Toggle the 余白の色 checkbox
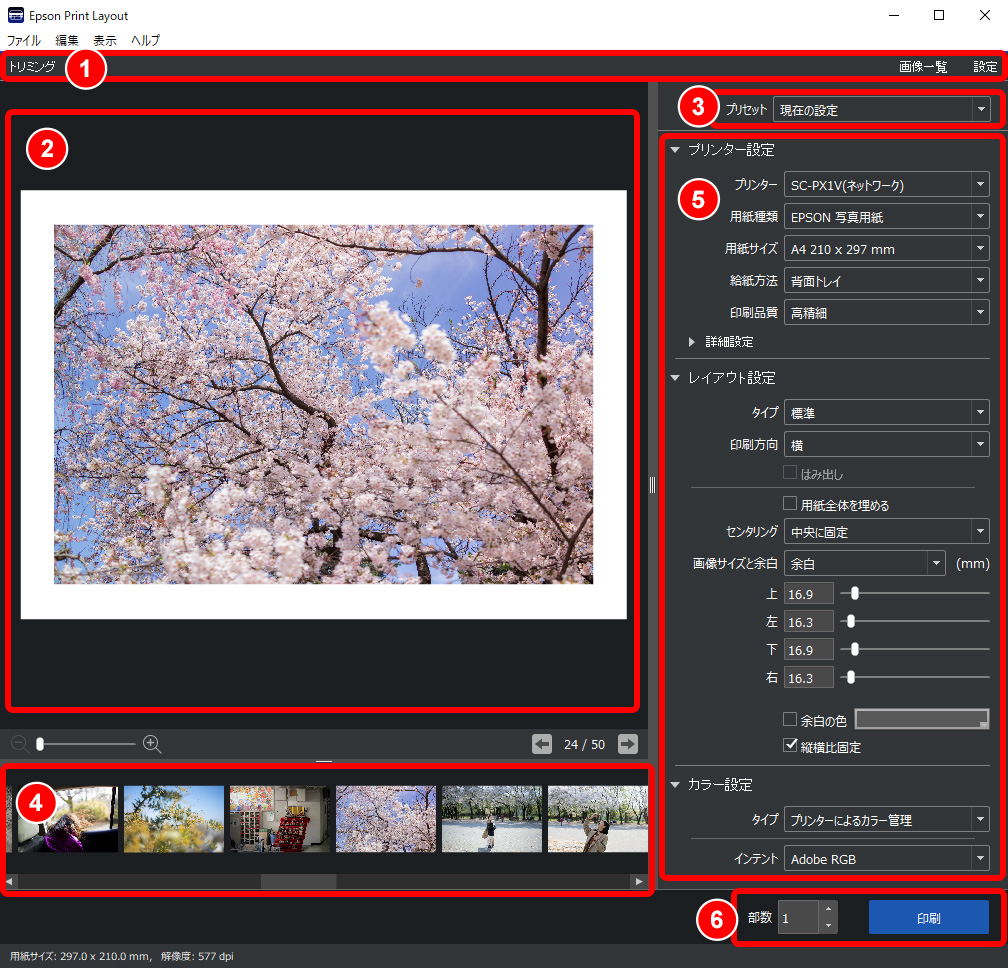The height and width of the screenshot is (968, 1008). 791,719
